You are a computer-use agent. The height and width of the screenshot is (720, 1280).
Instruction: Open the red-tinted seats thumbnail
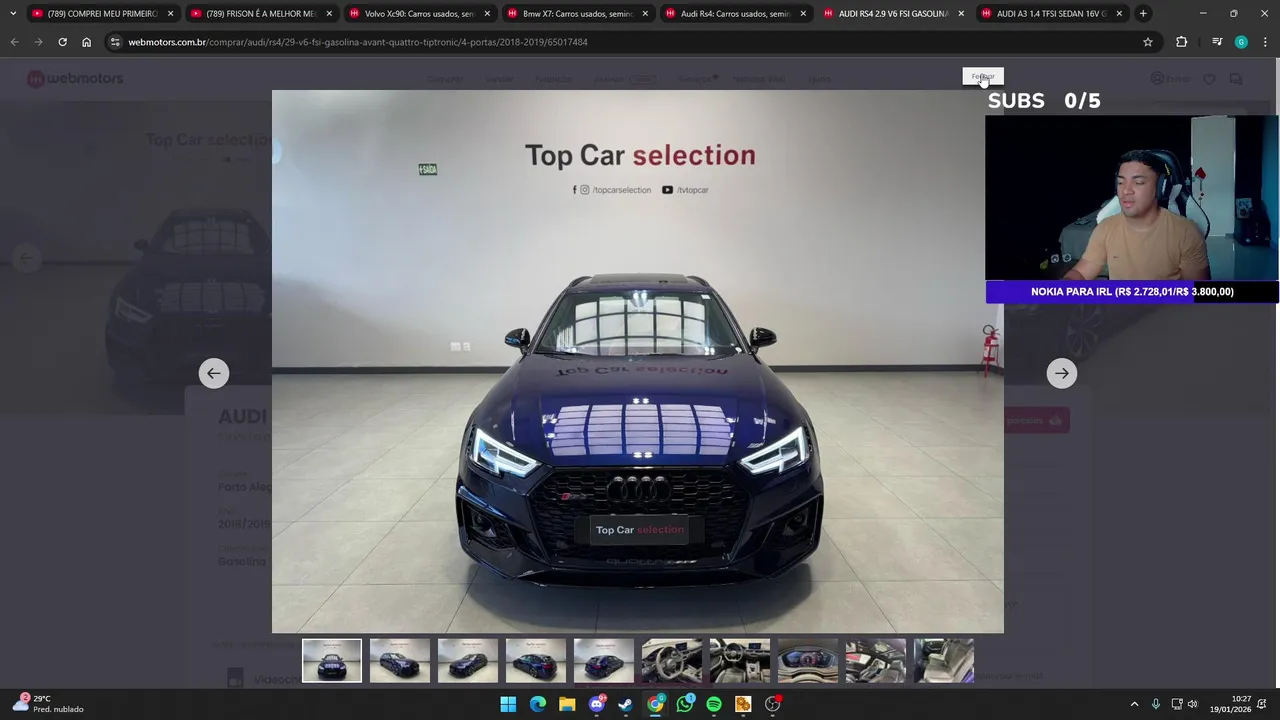876,661
